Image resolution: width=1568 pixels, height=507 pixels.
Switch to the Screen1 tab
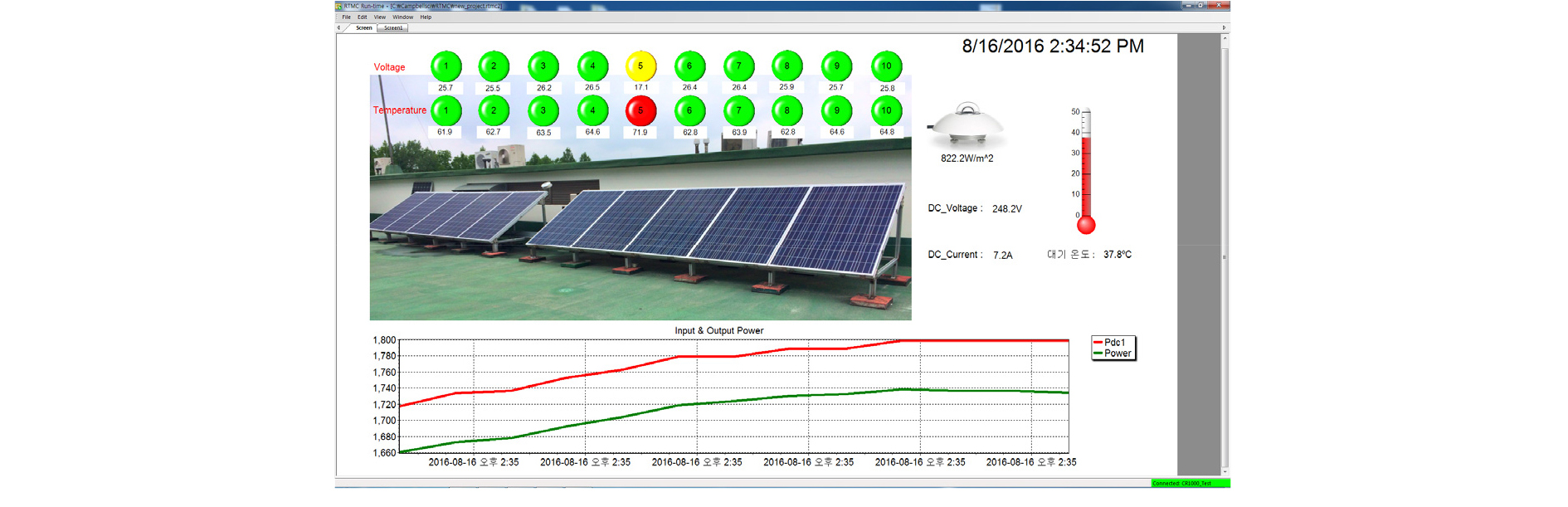pyautogui.click(x=393, y=28)
